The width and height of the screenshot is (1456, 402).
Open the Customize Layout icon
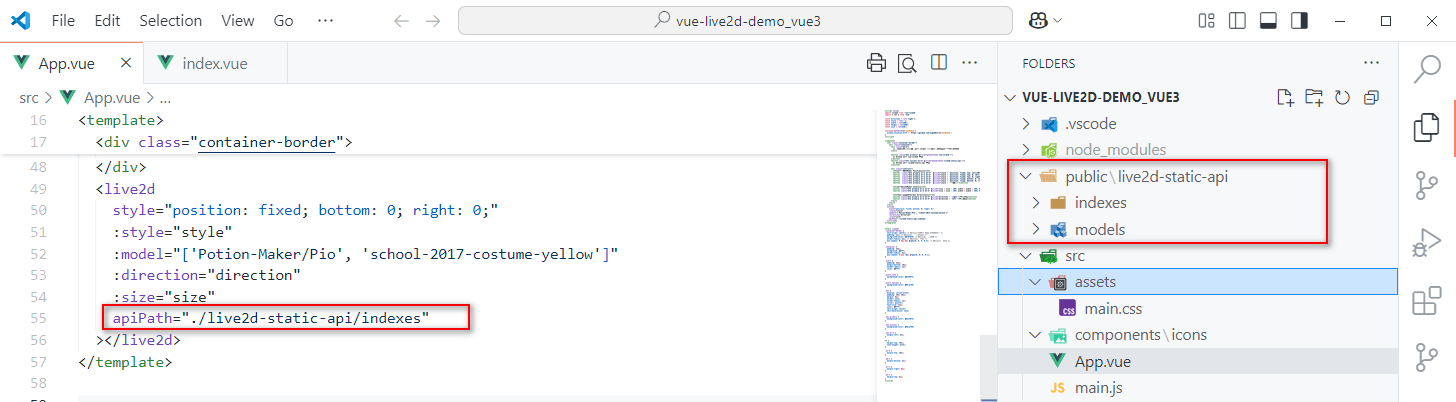(1207, 20)
